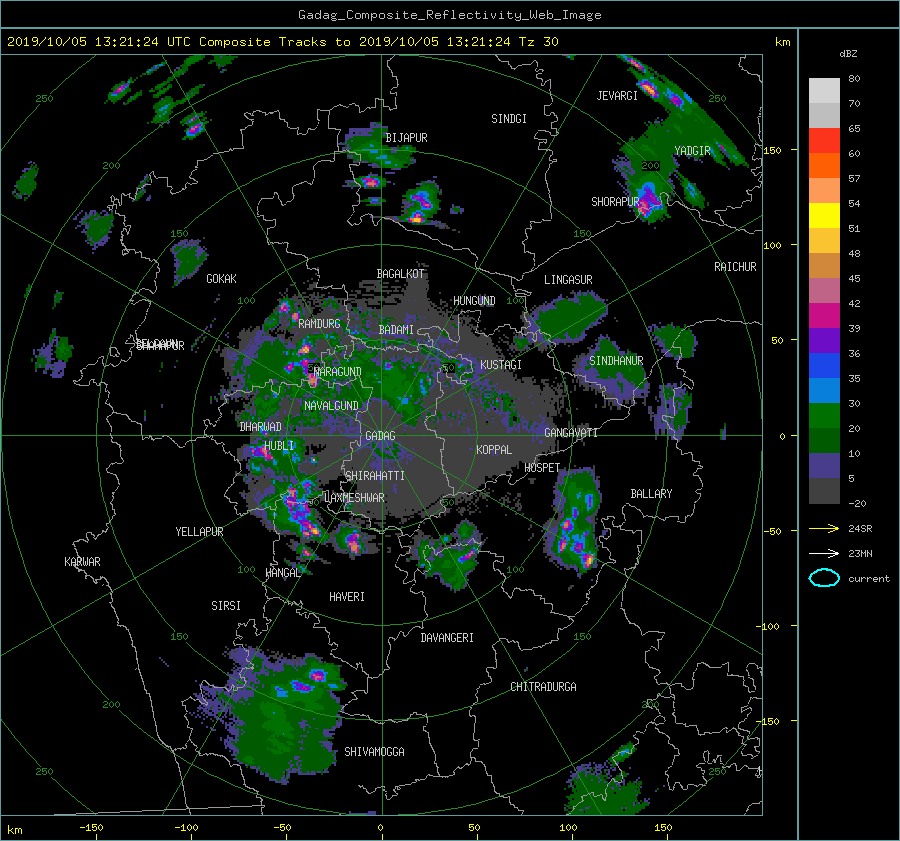Click the 'current' legend label

pos(869,579)
